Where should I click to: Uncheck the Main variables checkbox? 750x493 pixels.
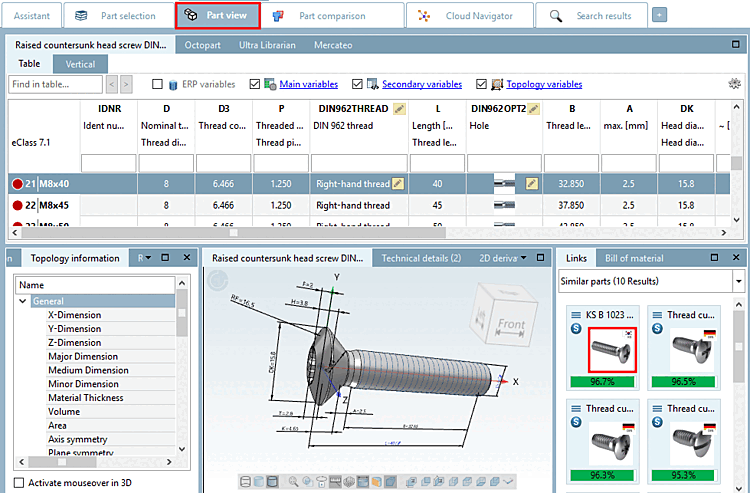tap(255, 85)
